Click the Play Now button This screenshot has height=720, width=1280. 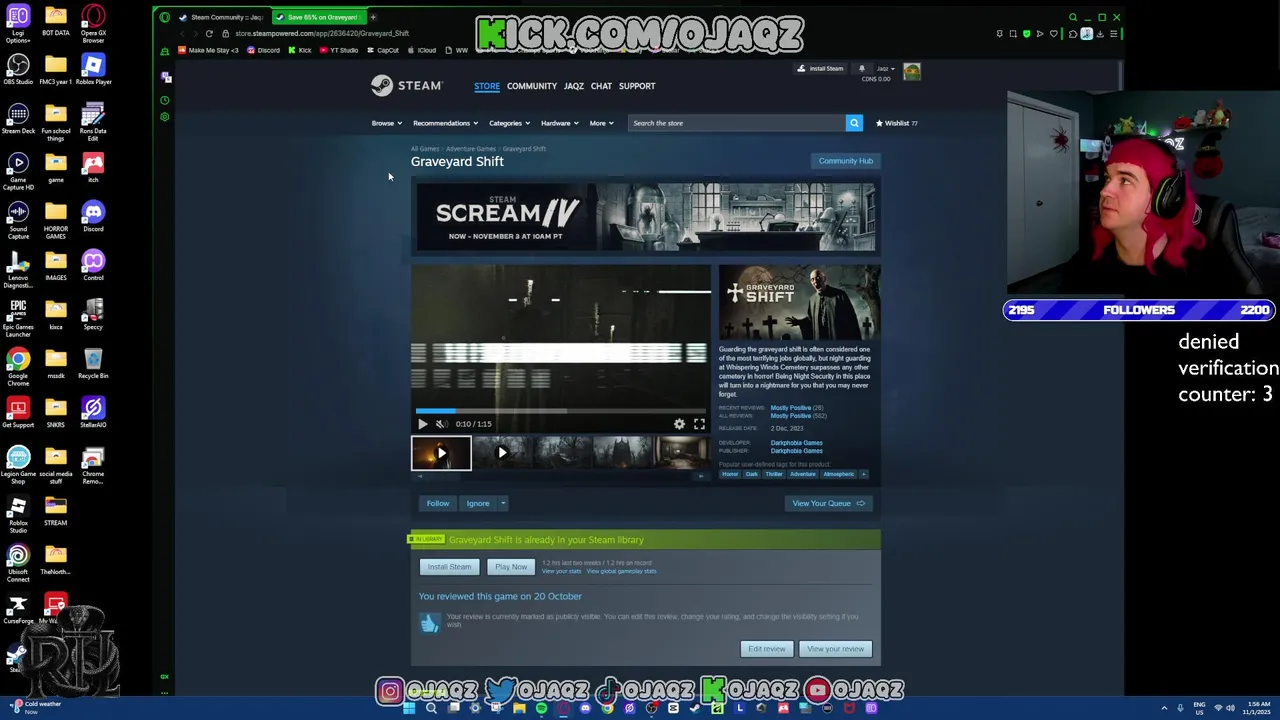(x=511, y=567)
